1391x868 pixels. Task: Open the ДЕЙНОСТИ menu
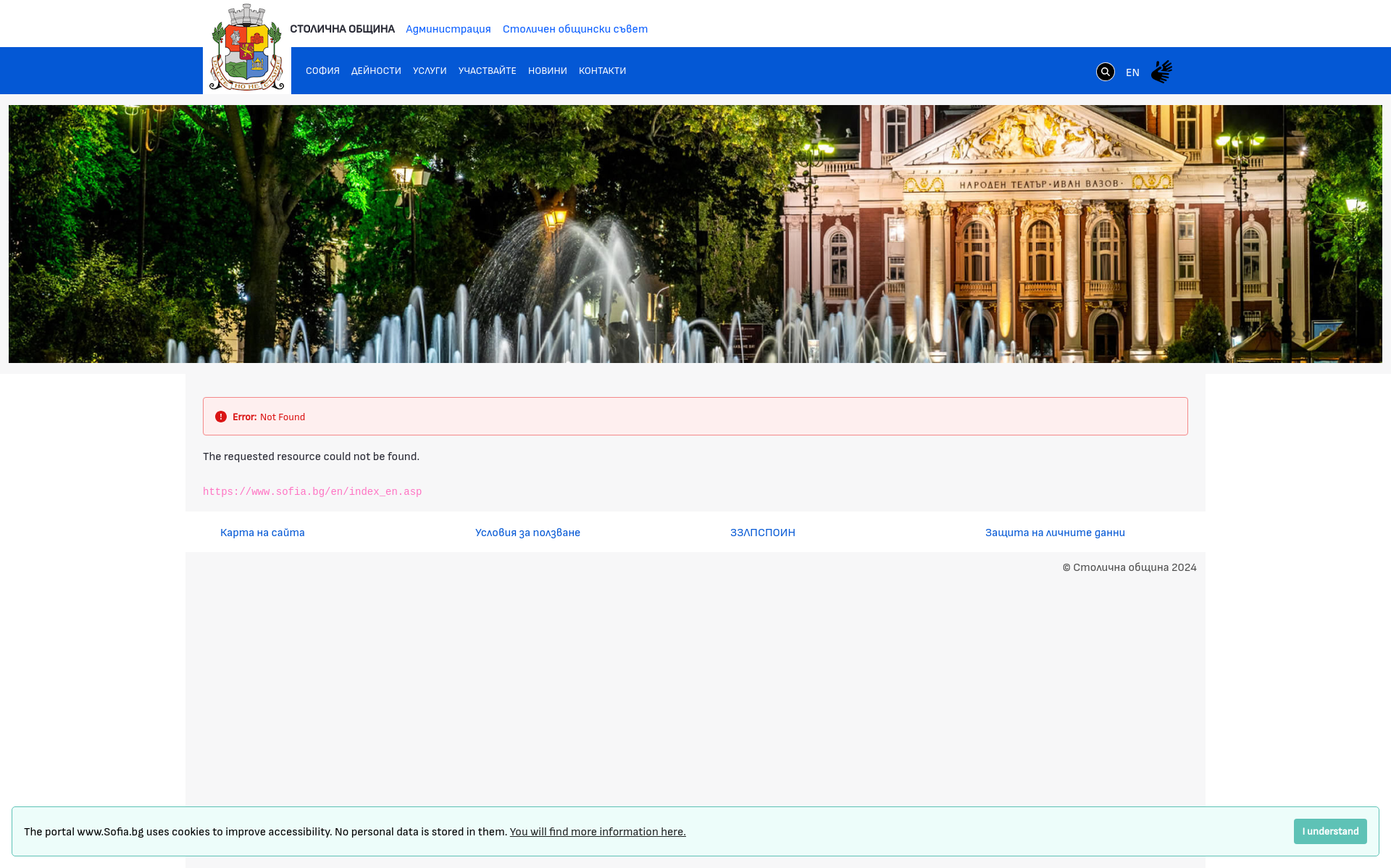tap(376, 71)
